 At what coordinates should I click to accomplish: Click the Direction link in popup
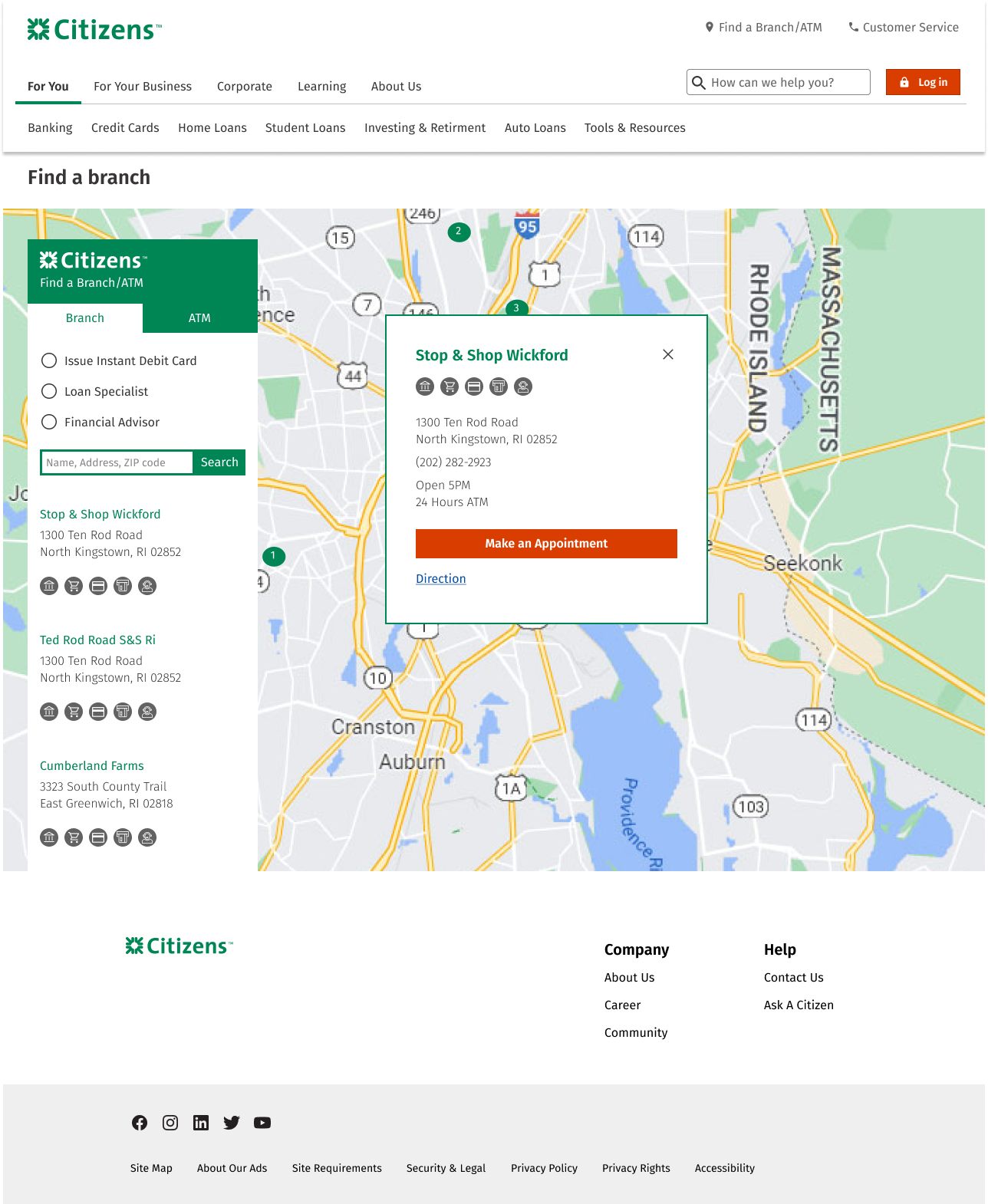pos(441,579)
